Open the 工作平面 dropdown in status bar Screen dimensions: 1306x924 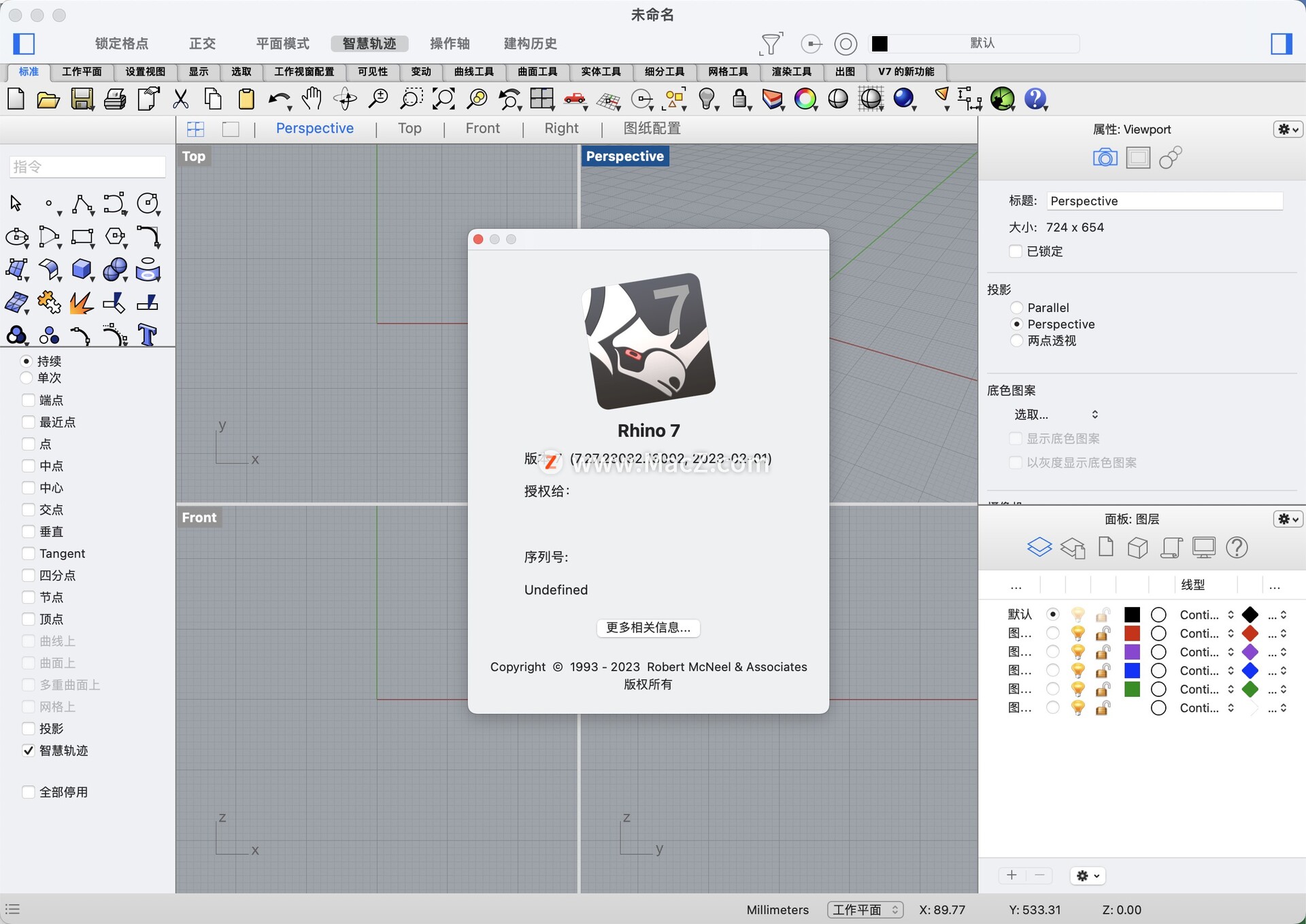[x=865, y=910]
